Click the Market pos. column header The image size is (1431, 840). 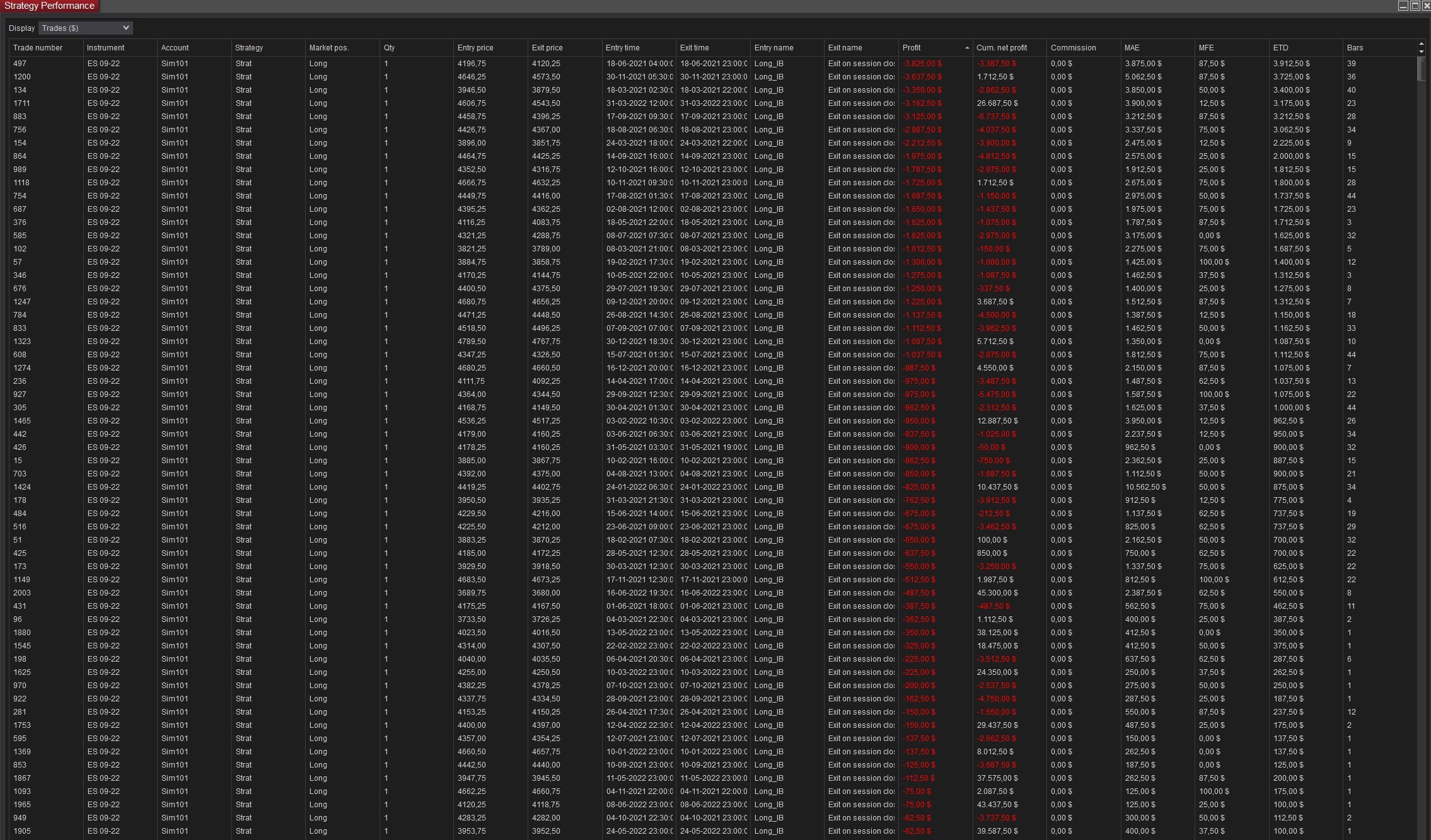pyautogui.click(x=328, y=48)
